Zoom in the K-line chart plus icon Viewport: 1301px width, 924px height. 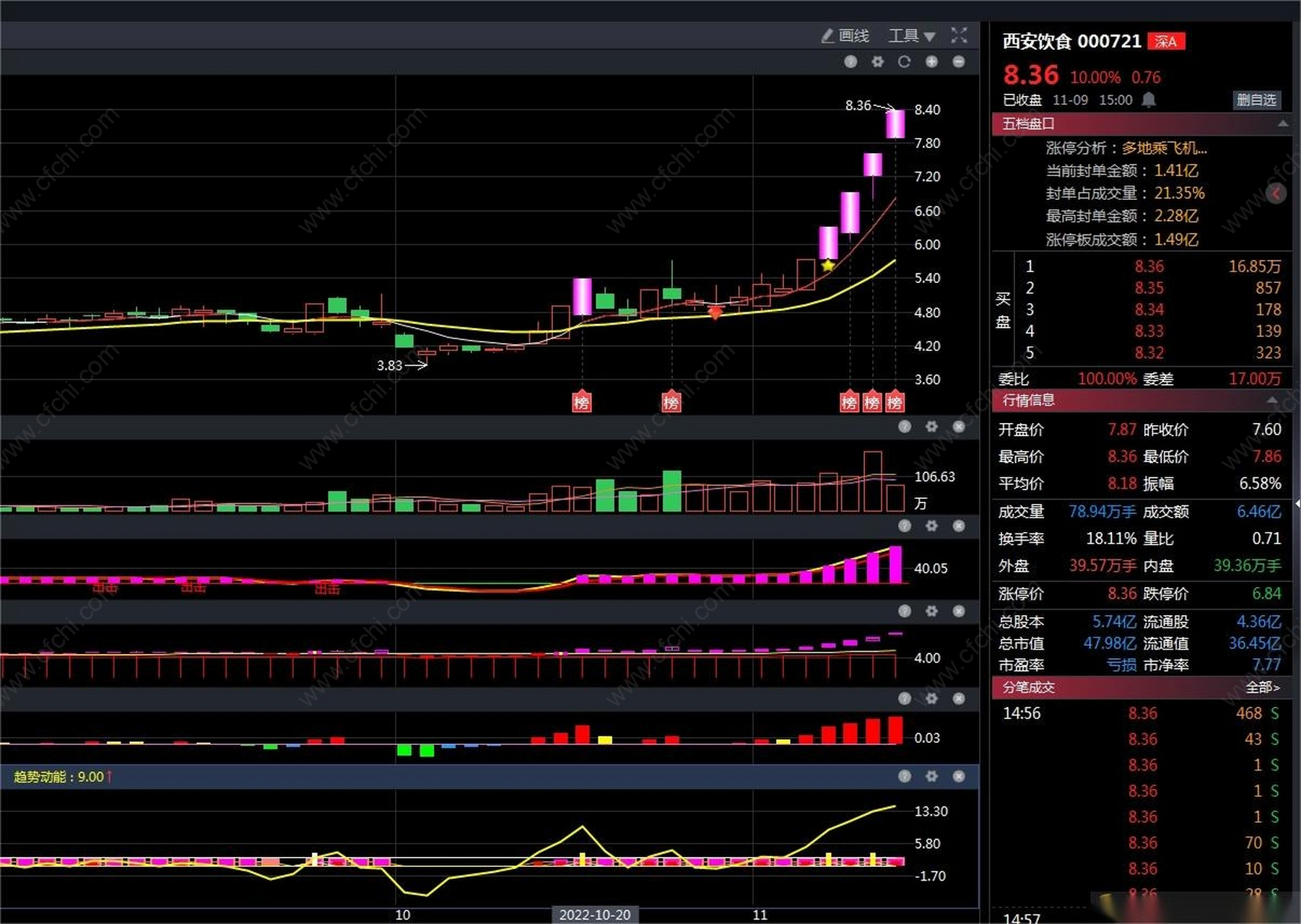tap(932, 62)
